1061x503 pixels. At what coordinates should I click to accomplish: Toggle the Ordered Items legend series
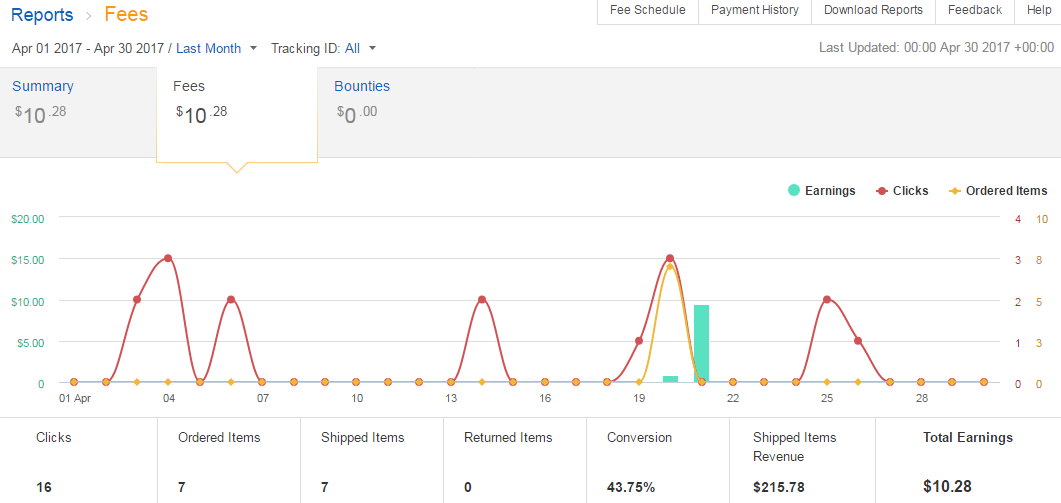pyautogui.click(x=998, y=191)
